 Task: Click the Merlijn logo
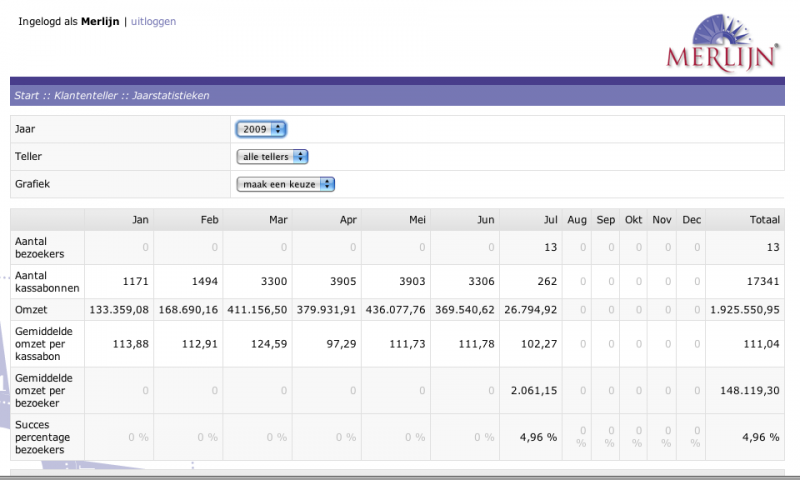pos(723,43)
